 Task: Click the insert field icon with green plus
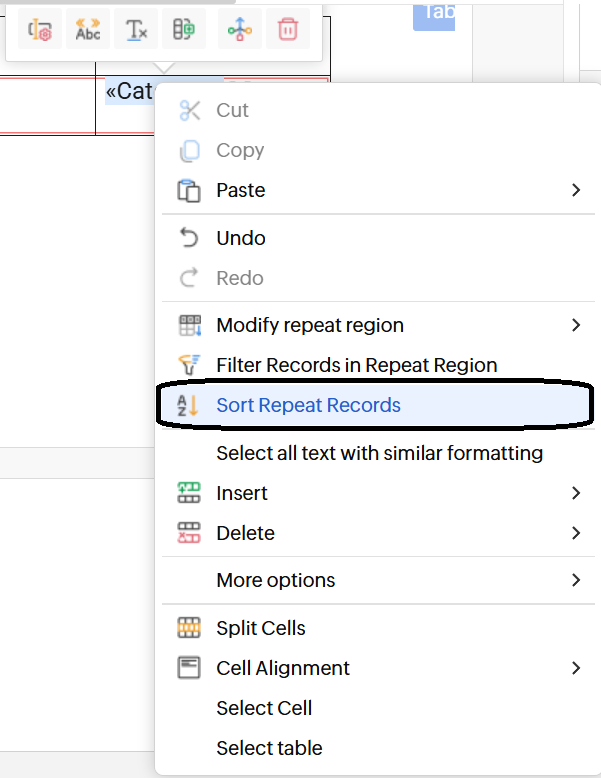pyautogui.click(x=183, y=31)
